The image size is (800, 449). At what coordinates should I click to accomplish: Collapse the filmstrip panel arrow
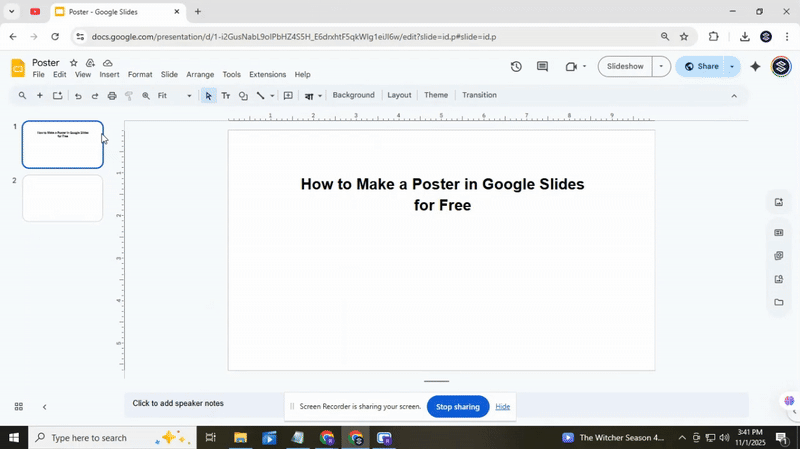44,407
